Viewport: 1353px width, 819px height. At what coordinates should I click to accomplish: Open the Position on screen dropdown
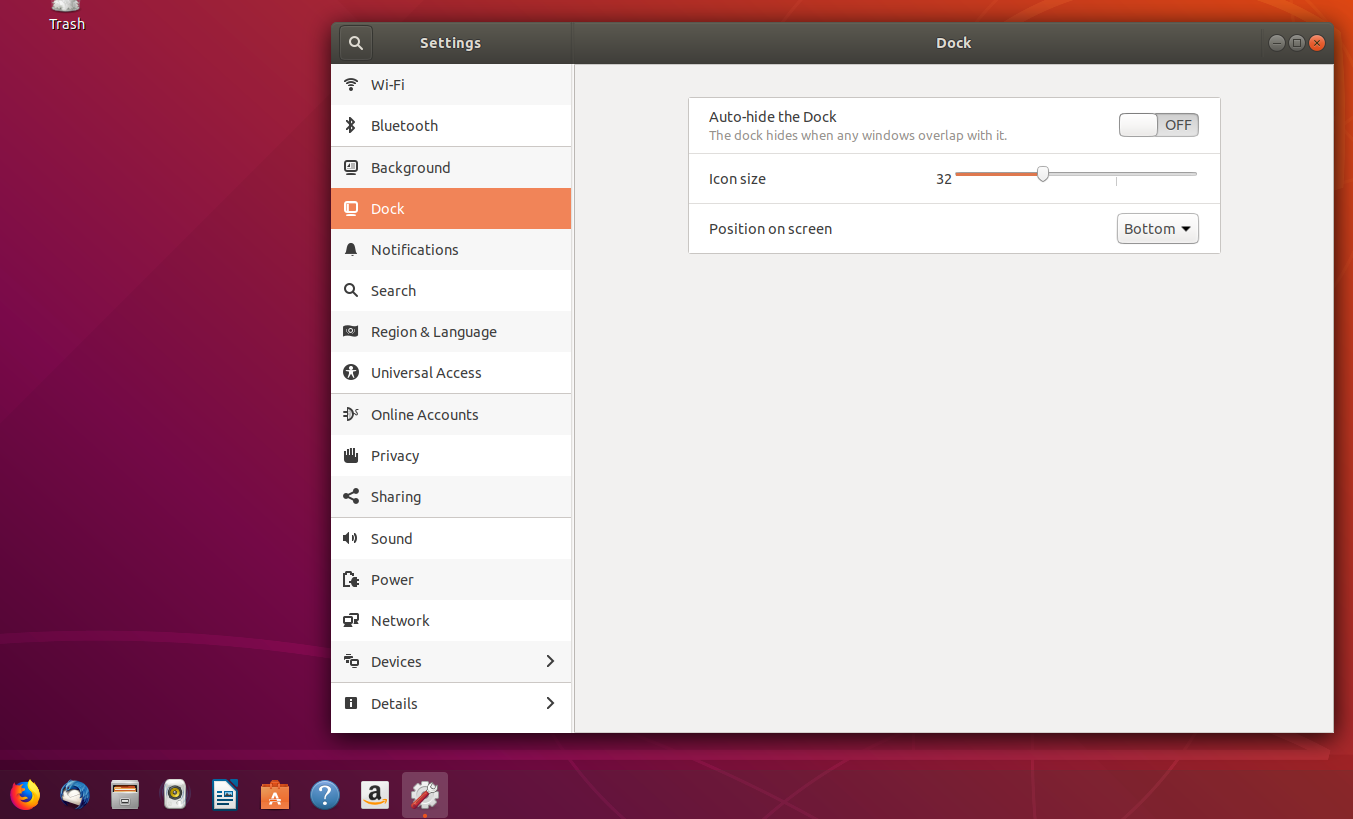1157,228
